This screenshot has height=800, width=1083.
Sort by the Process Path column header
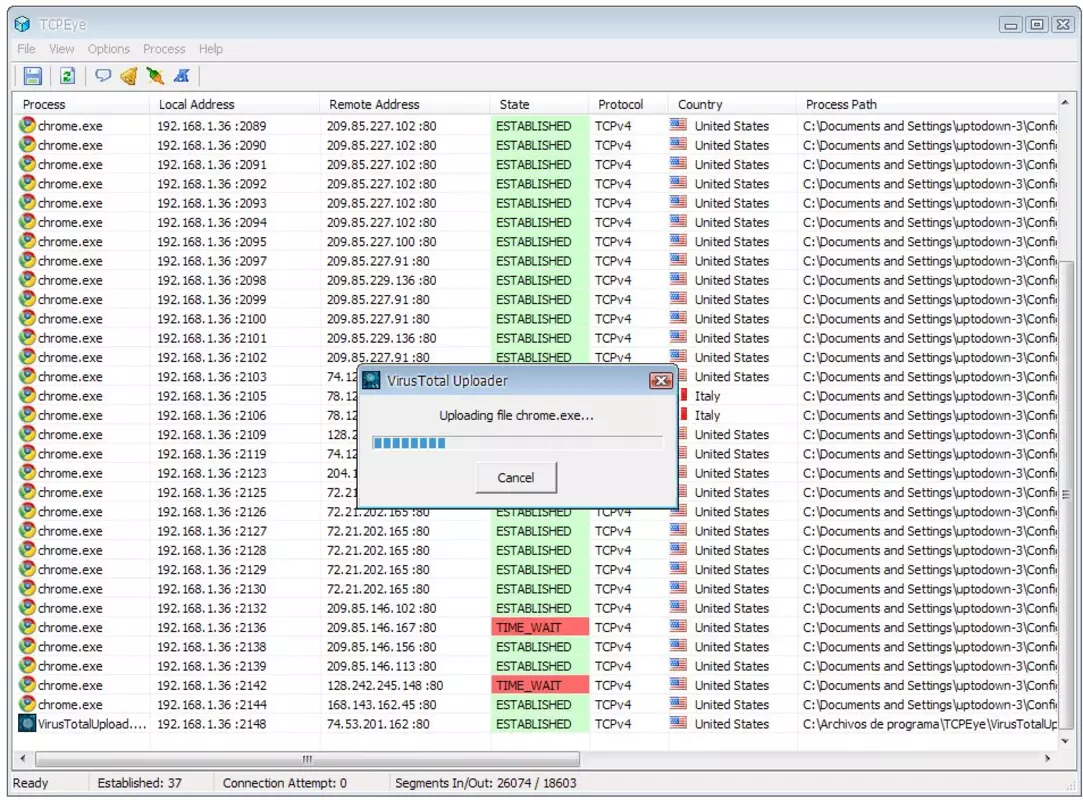tap(927, 104)
